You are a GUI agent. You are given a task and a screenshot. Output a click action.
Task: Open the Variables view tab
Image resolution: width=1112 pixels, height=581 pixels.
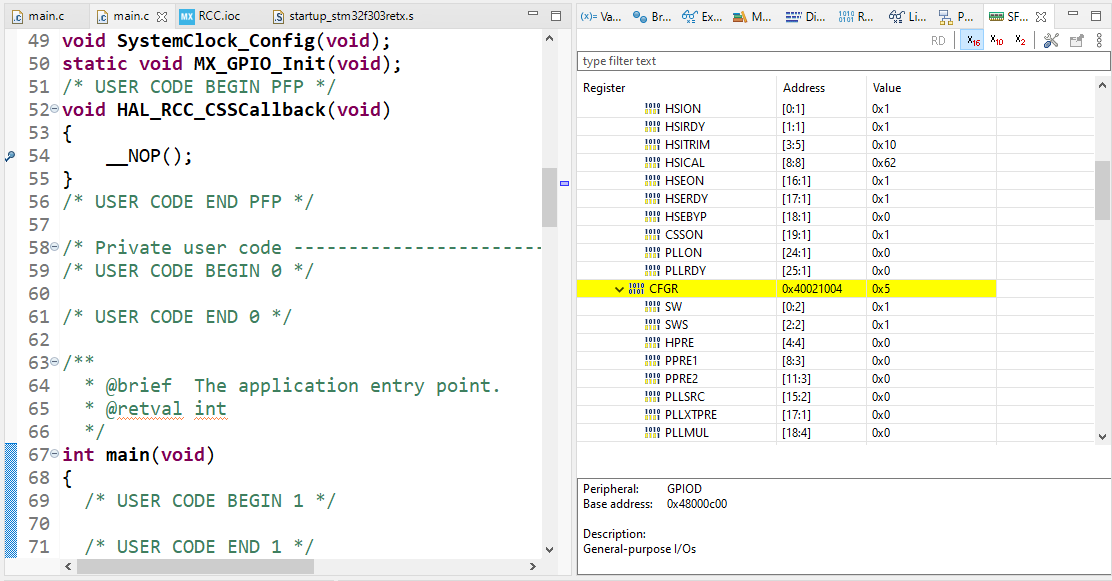tap(601, 17)
